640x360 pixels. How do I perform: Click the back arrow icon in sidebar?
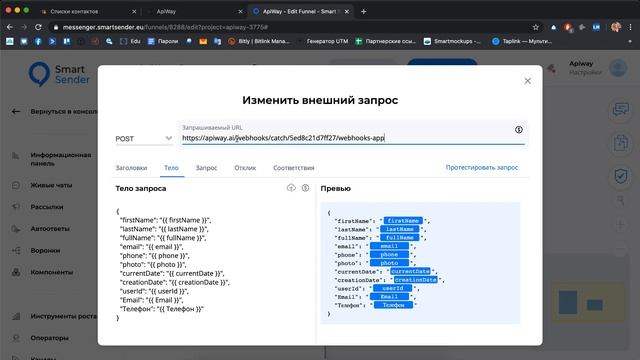click(x=16, y=111)
